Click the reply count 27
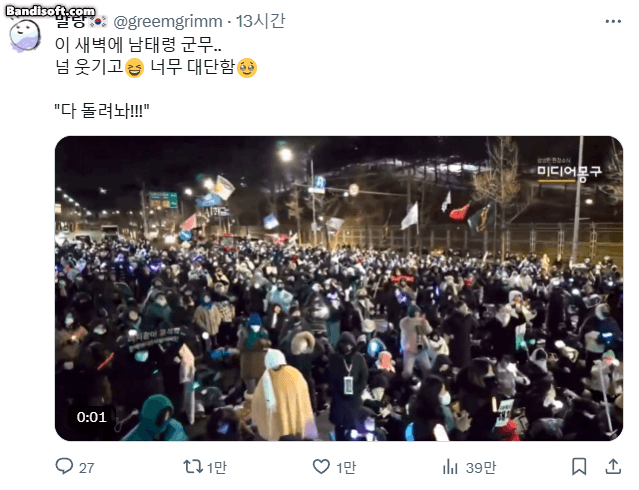639x490 pixels. 86,468
